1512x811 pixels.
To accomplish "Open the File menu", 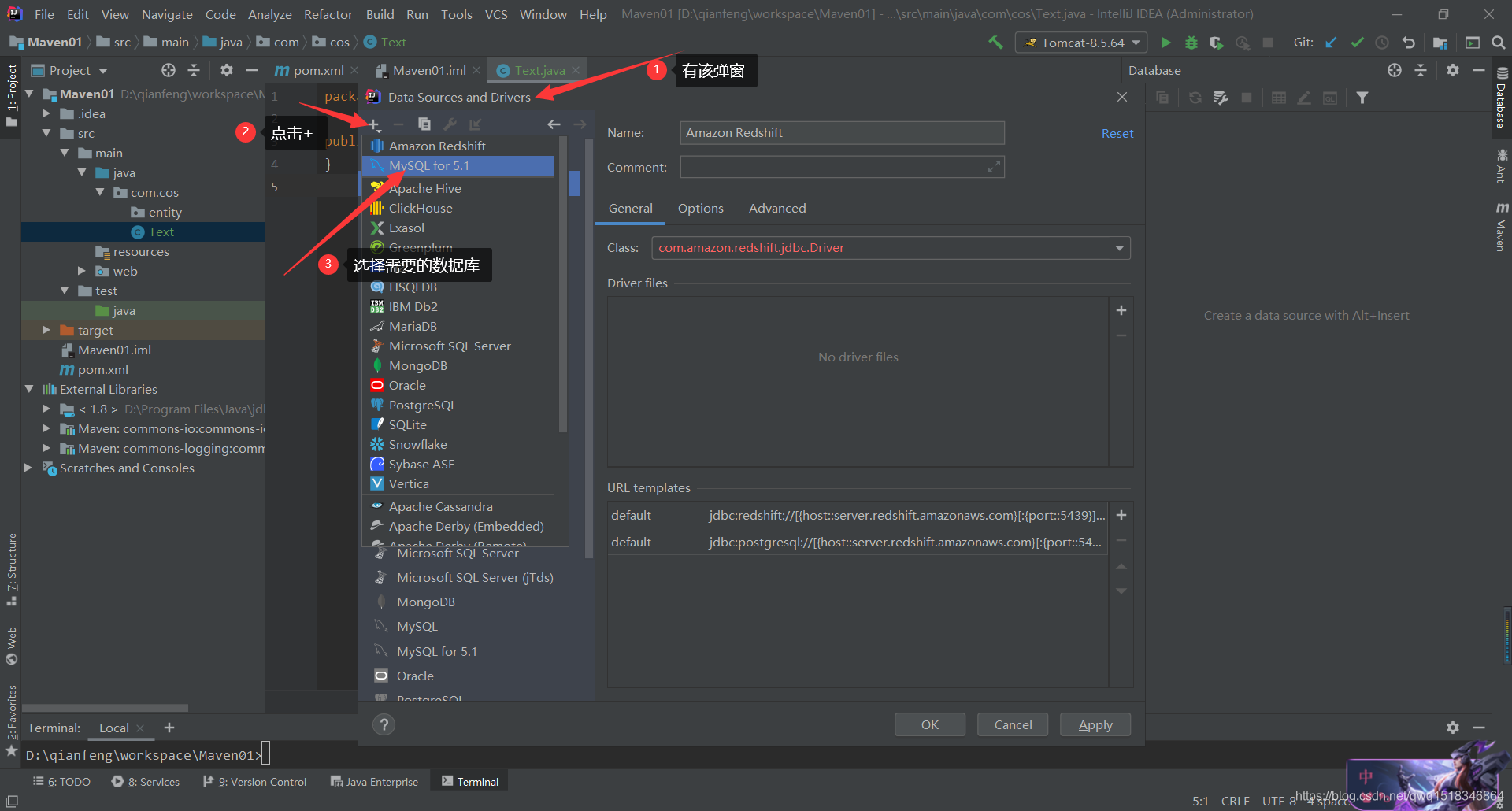I will (x=44, y=14).
